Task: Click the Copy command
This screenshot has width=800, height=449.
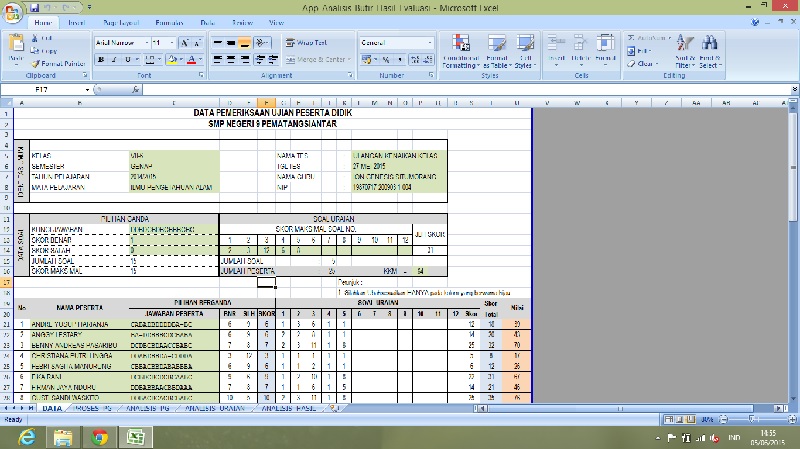Action: (44, 51)
